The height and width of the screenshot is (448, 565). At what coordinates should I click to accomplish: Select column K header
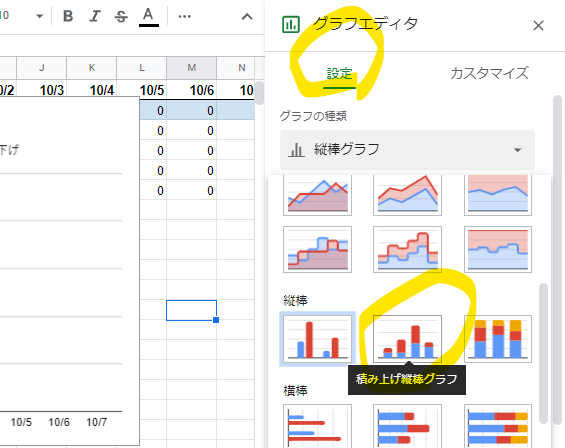(x=92, y=68)
